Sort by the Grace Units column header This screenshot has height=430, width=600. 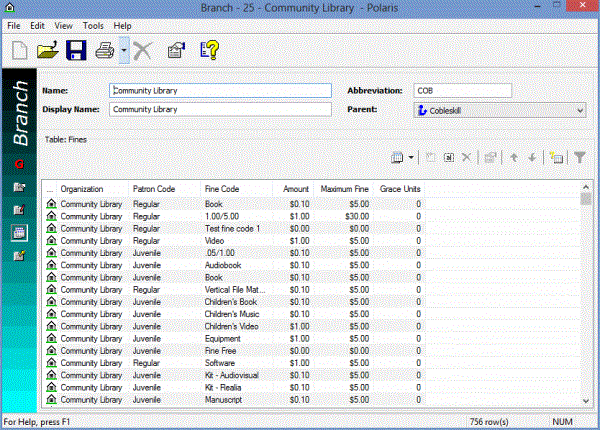tap(398, 189)
